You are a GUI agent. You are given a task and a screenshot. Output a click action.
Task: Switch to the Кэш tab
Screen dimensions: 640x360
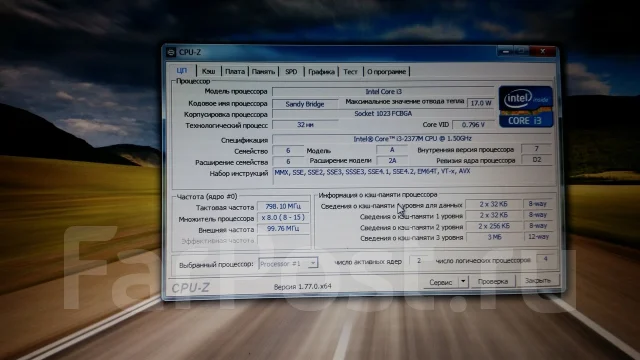[209, 71]
